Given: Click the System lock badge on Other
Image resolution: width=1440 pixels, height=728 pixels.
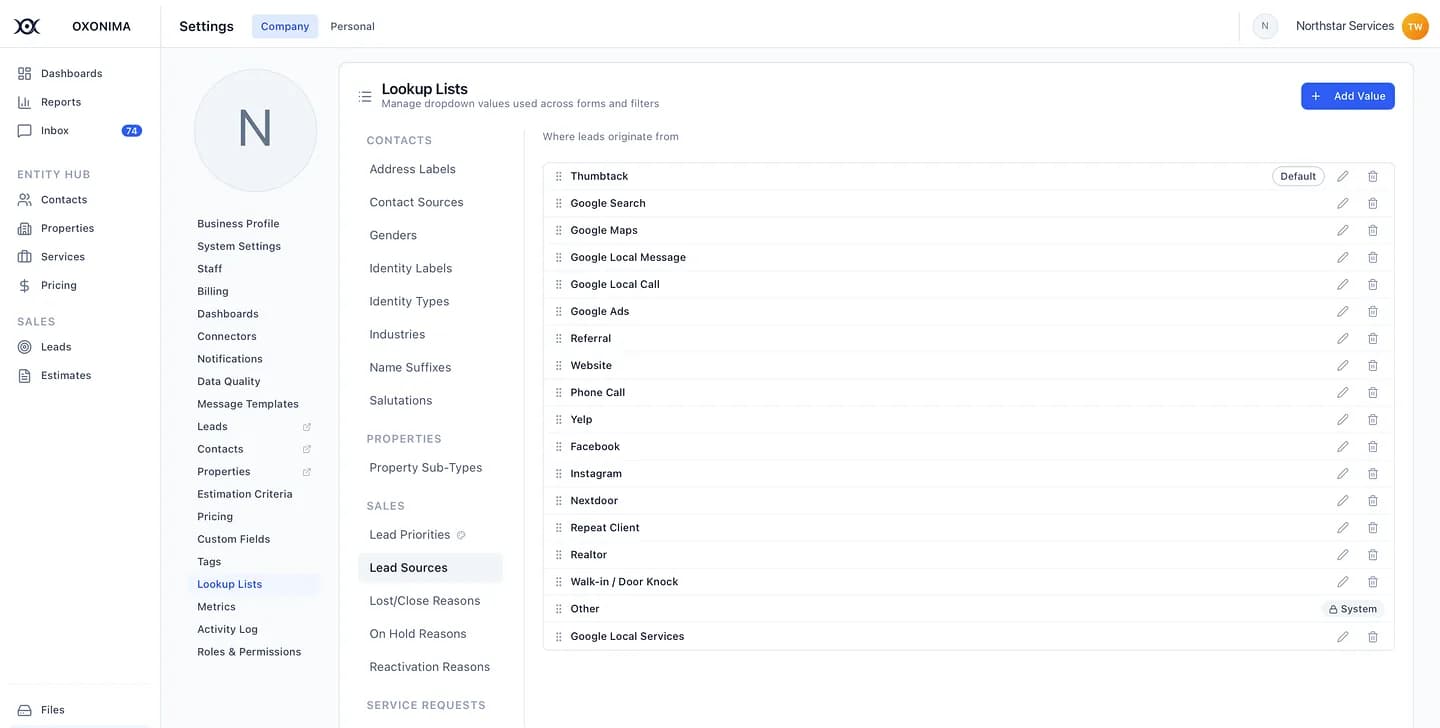Looking at the screenshot, I should tap(1353, 609).
